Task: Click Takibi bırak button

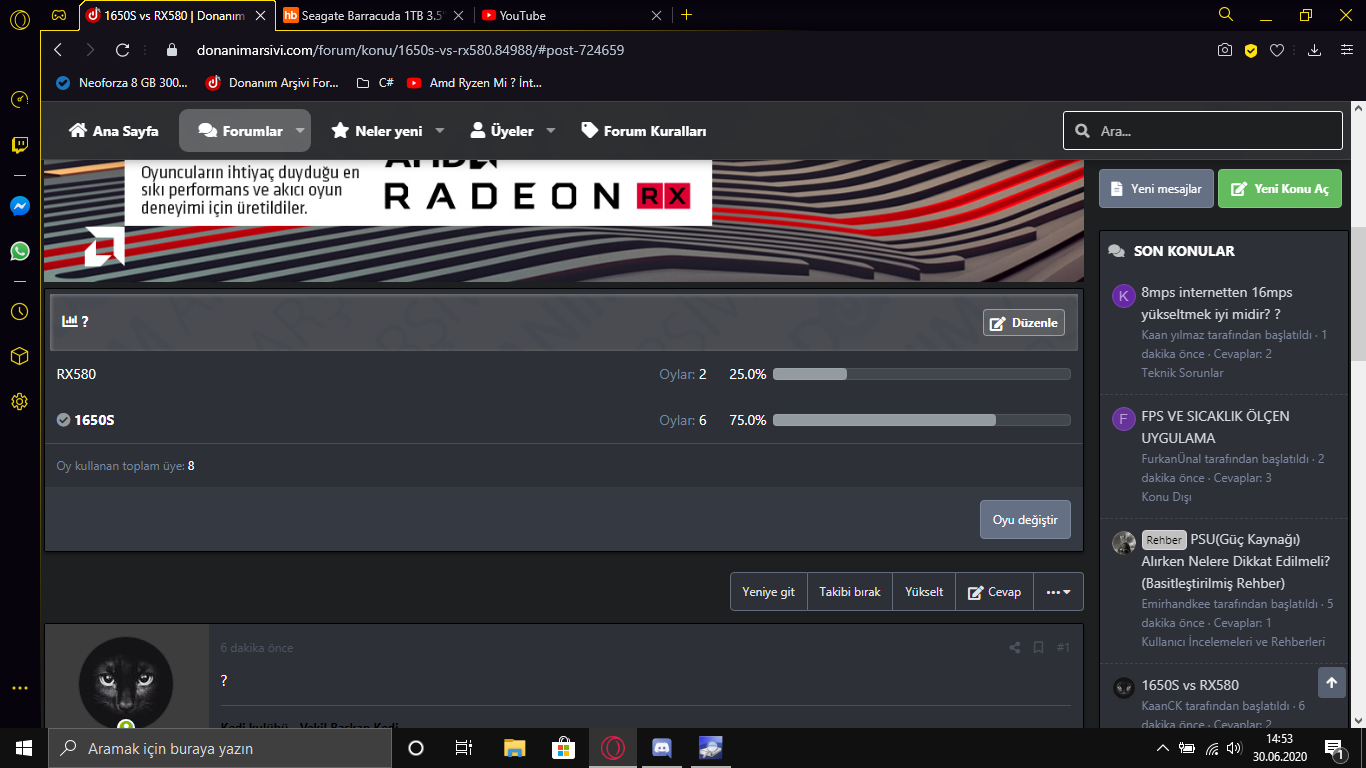Action: 850,592
